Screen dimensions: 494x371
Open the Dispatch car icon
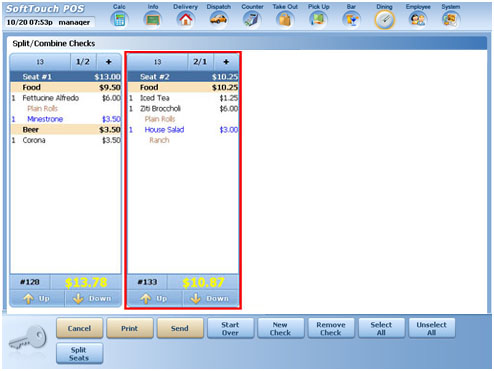pos(219,20)
